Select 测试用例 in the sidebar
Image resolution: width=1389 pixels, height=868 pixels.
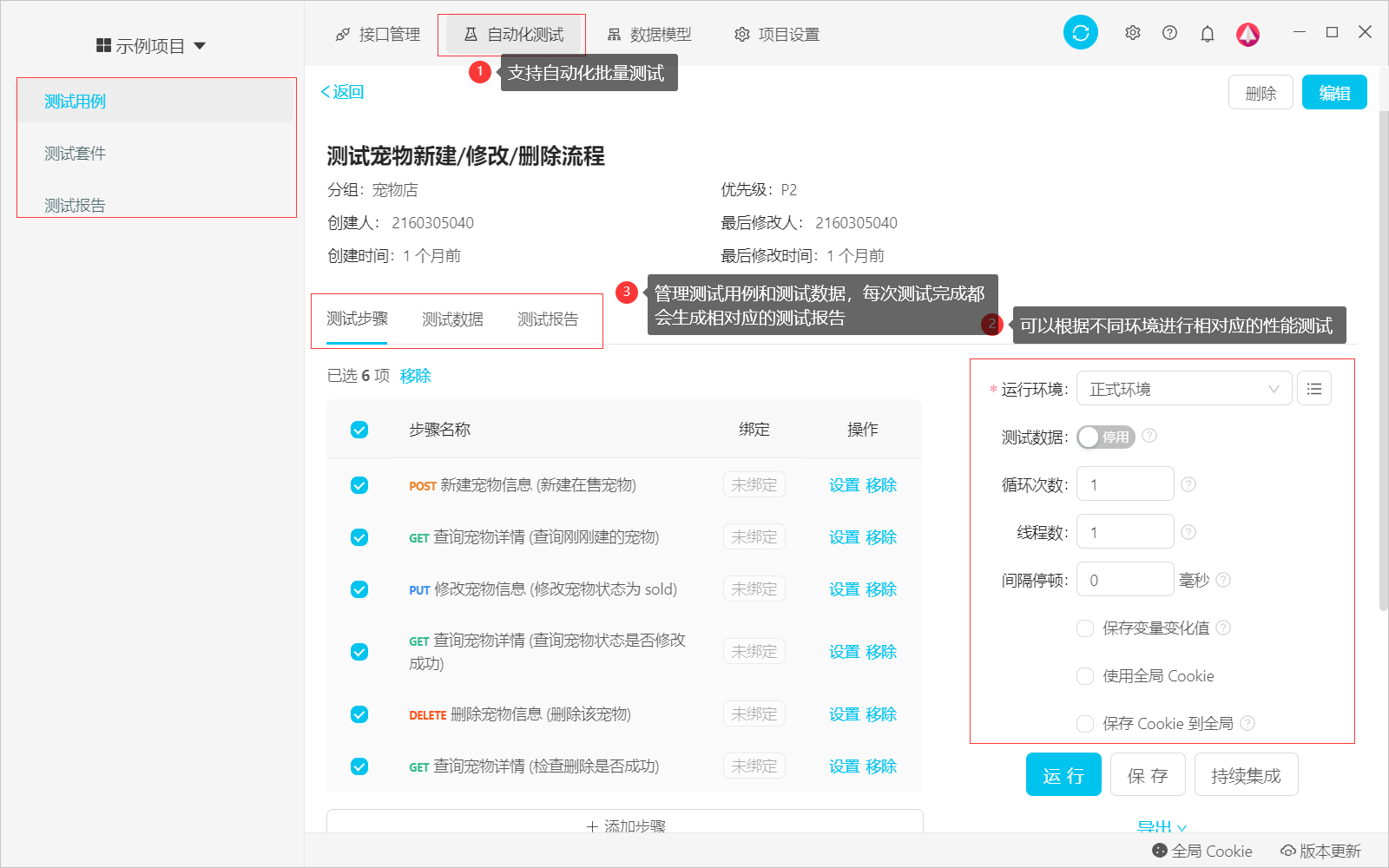[156, 102]
